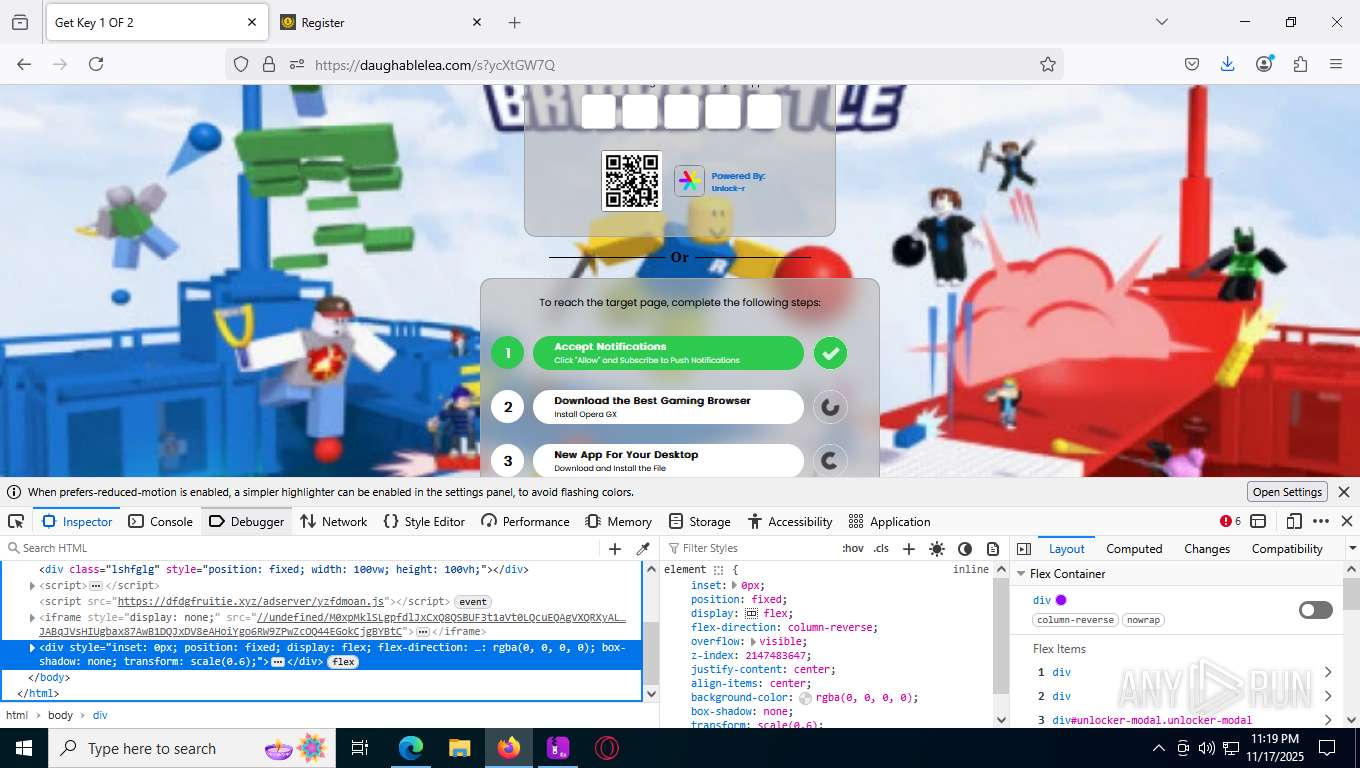1360x768 pixels.
Task: Select the eyedropper color picker tool
Action: (643, 548)
